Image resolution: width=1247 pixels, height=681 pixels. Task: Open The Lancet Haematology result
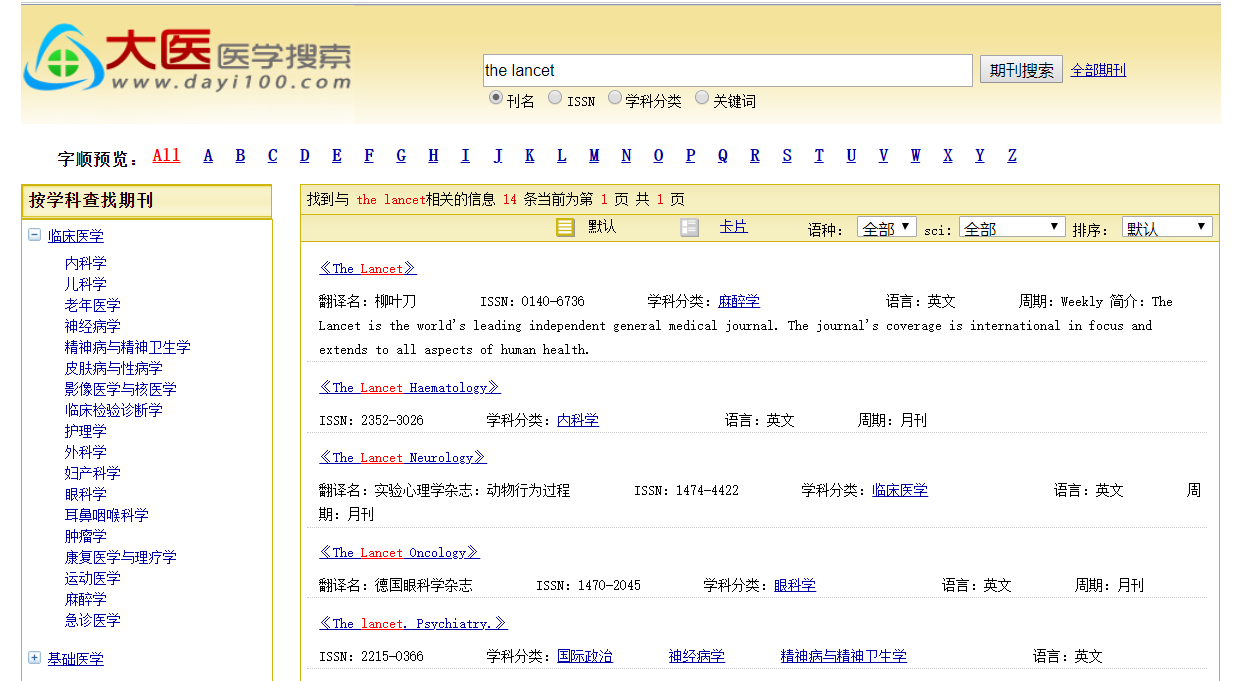tap(410, 387)
